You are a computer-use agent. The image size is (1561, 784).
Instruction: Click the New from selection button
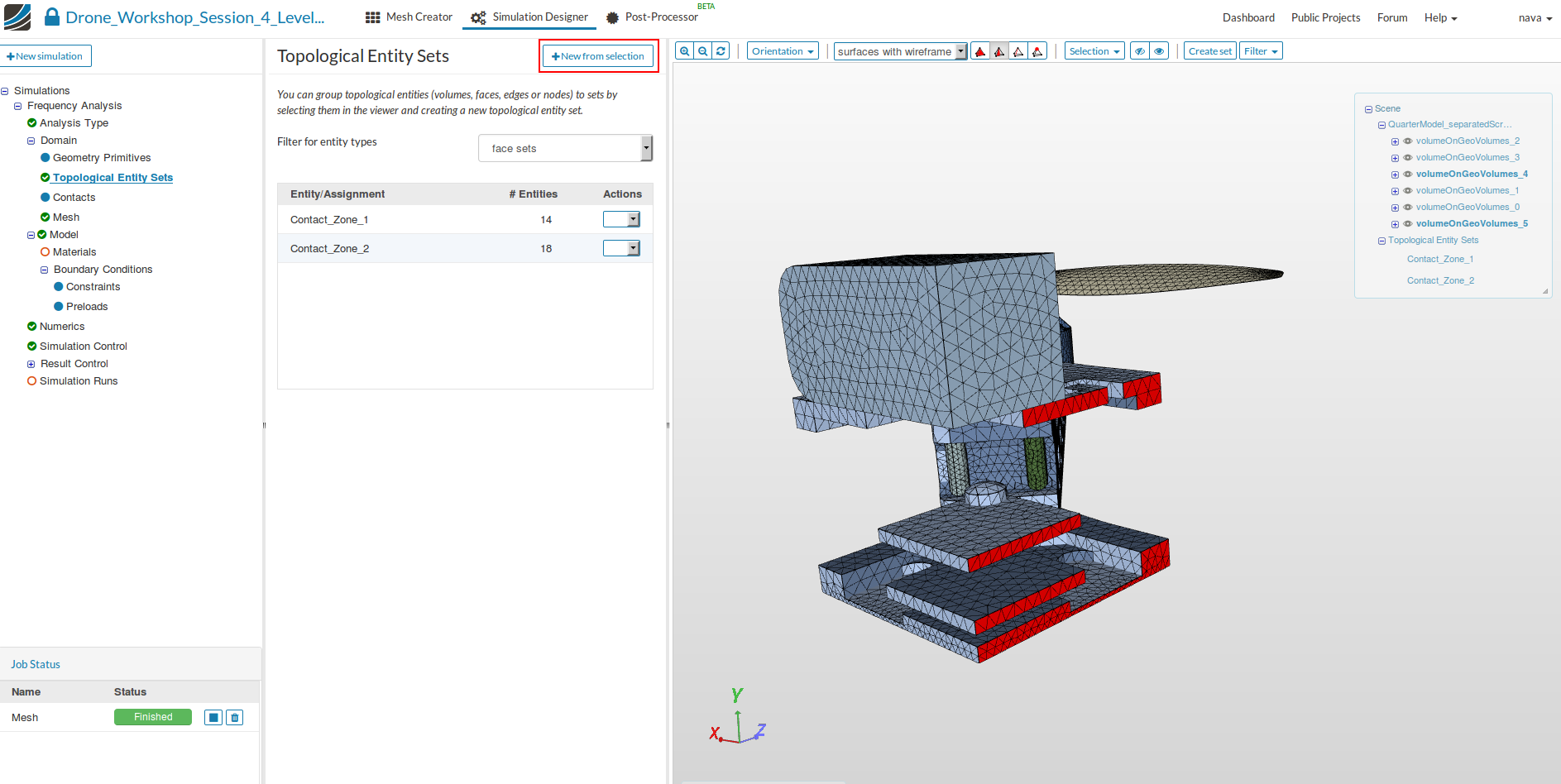click(598, 56)
